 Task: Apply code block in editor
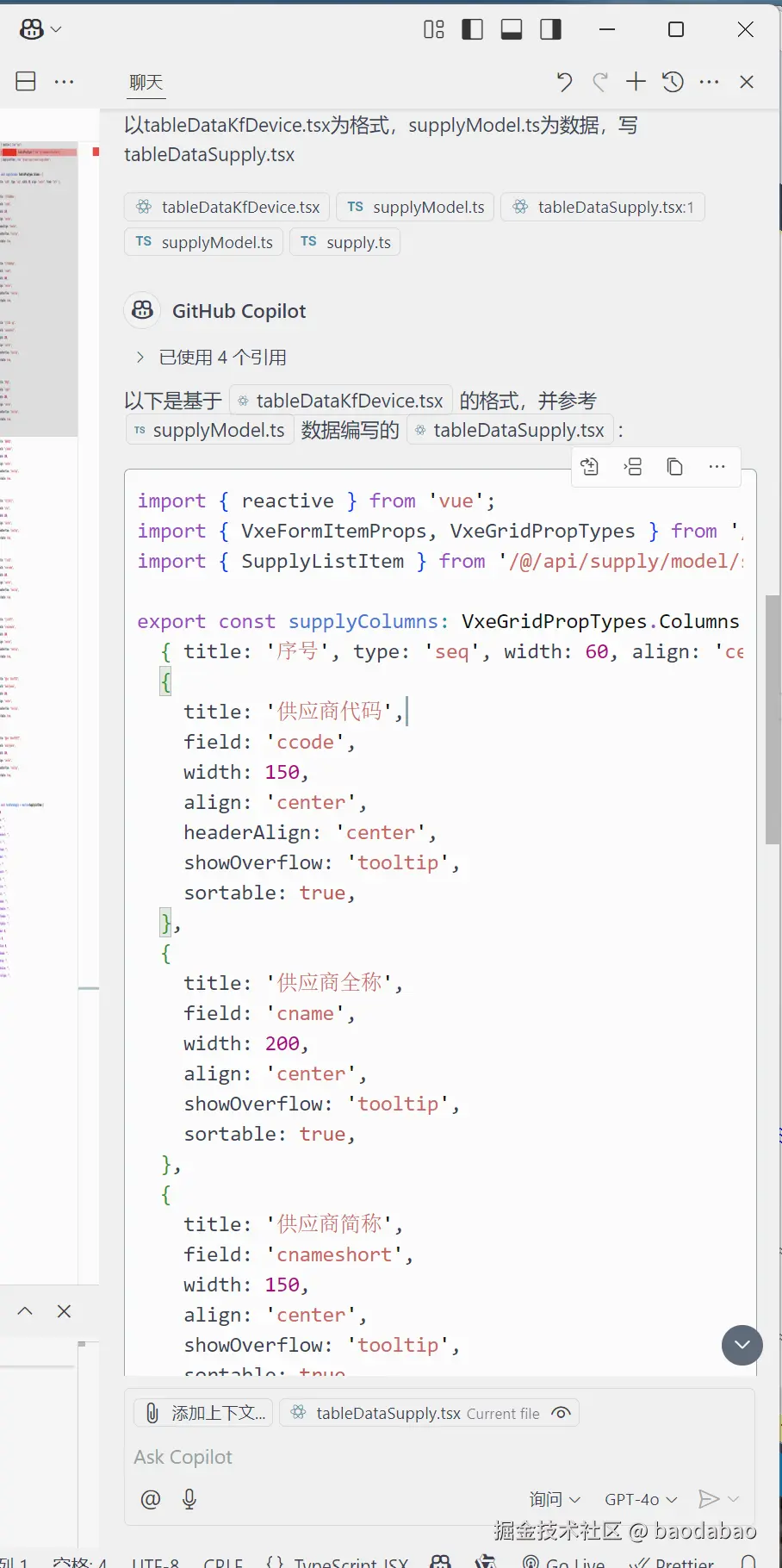point(590,467)
